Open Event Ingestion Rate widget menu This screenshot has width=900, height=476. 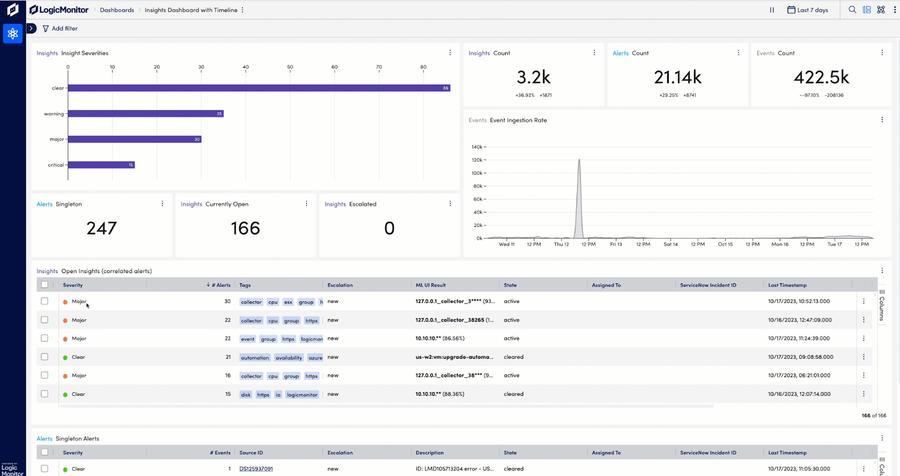[882, 120]
